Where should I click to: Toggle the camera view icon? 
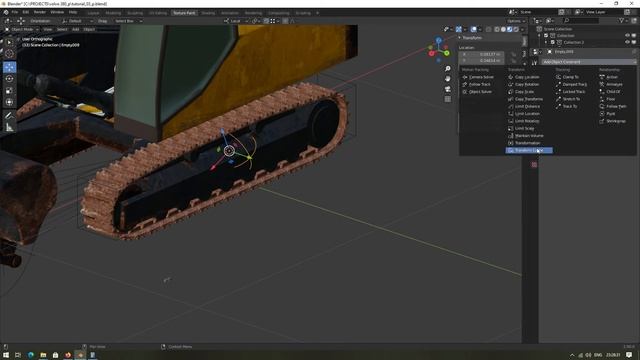click(448, 89)
